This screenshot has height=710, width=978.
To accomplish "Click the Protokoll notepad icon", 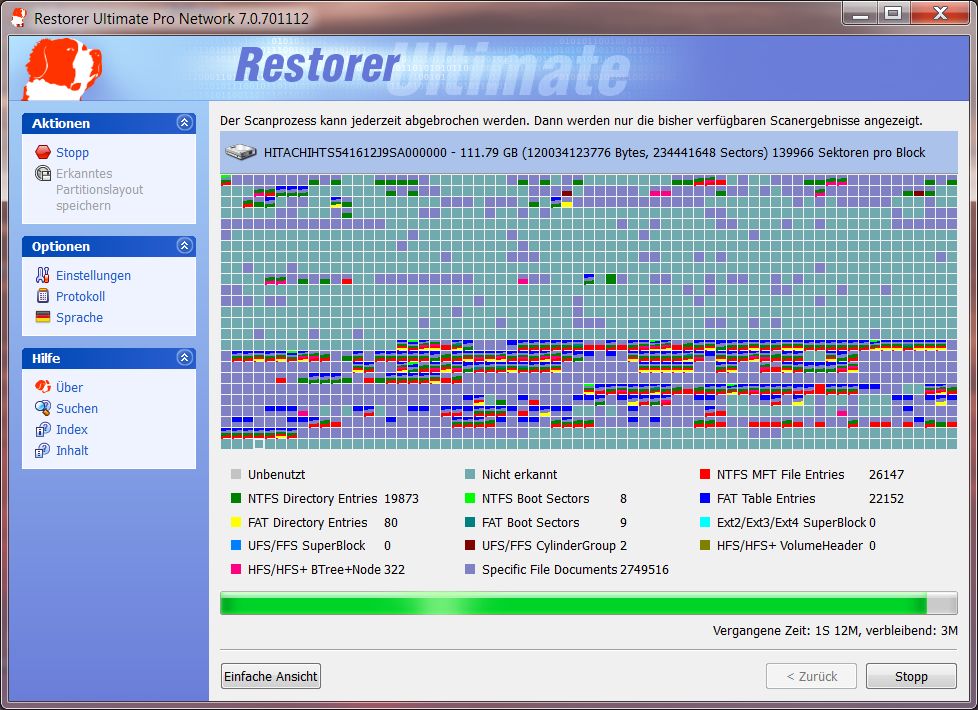I will point(42,296).
